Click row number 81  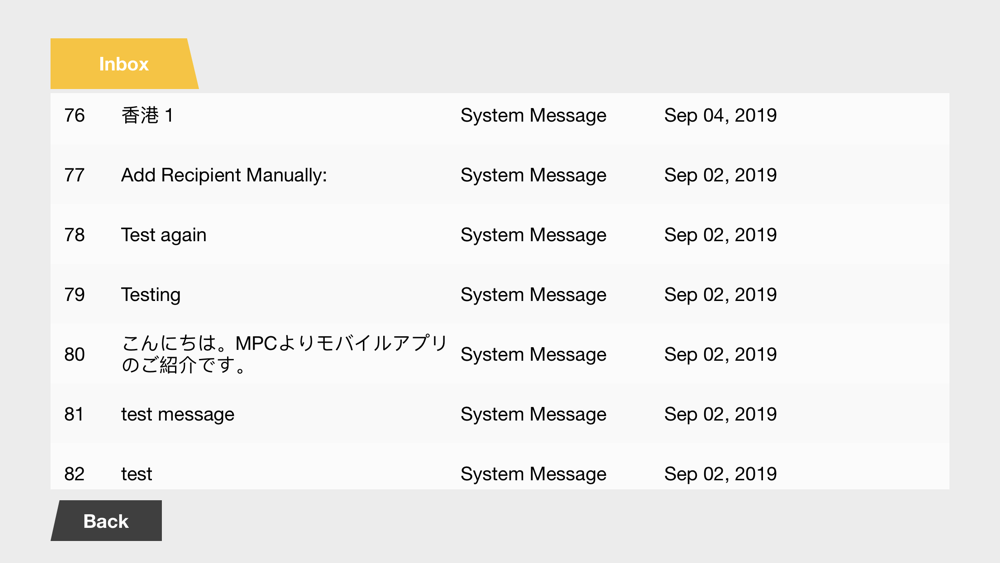[75, 414]
